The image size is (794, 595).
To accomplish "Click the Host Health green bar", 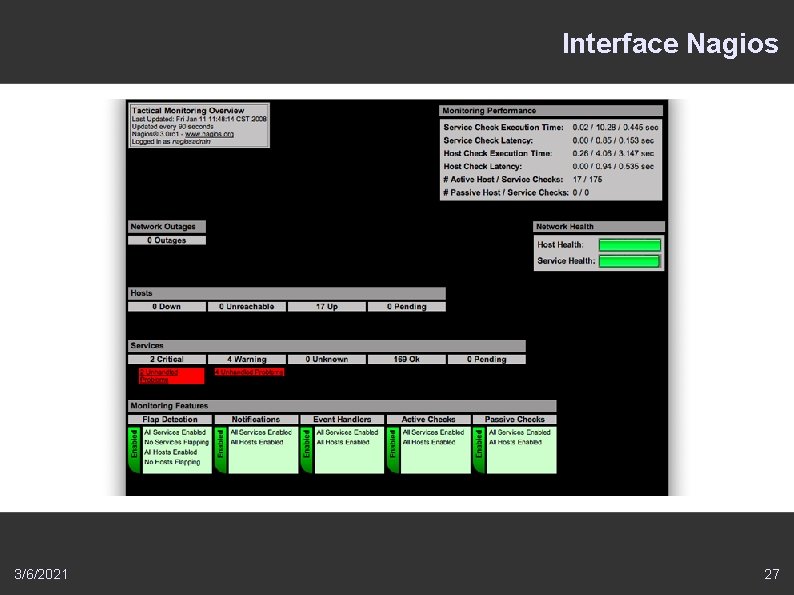I will click(x=629, y=245).
